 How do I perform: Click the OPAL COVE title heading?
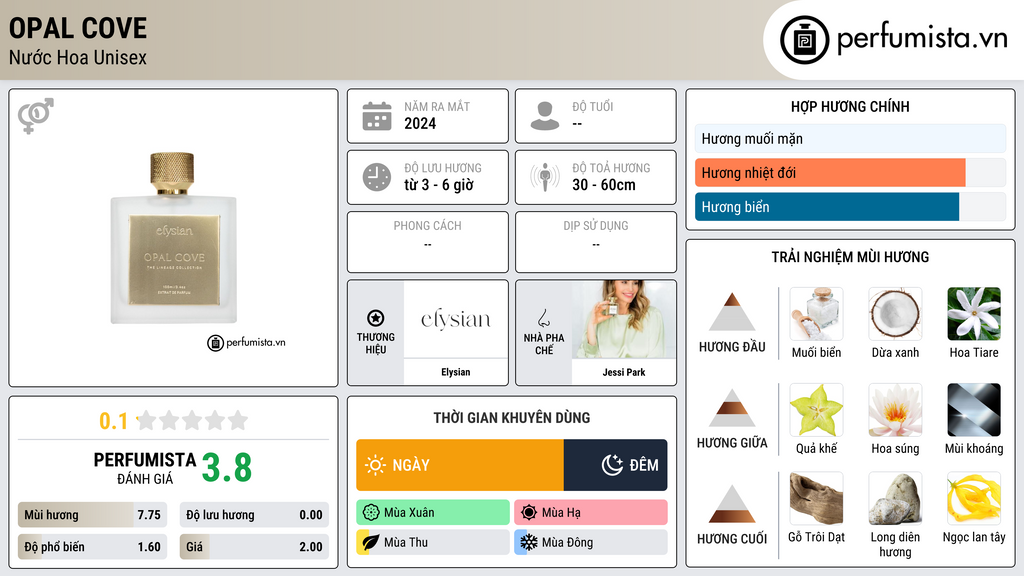(x=78, y=28)
